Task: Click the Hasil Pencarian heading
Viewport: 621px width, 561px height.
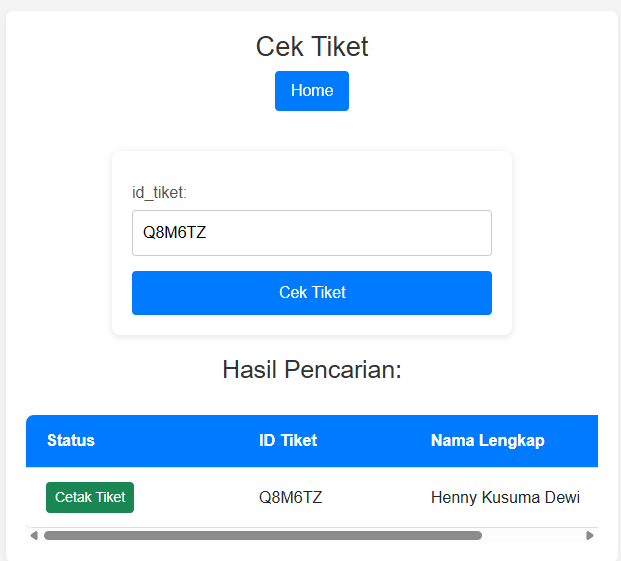Action: point(312,370)
